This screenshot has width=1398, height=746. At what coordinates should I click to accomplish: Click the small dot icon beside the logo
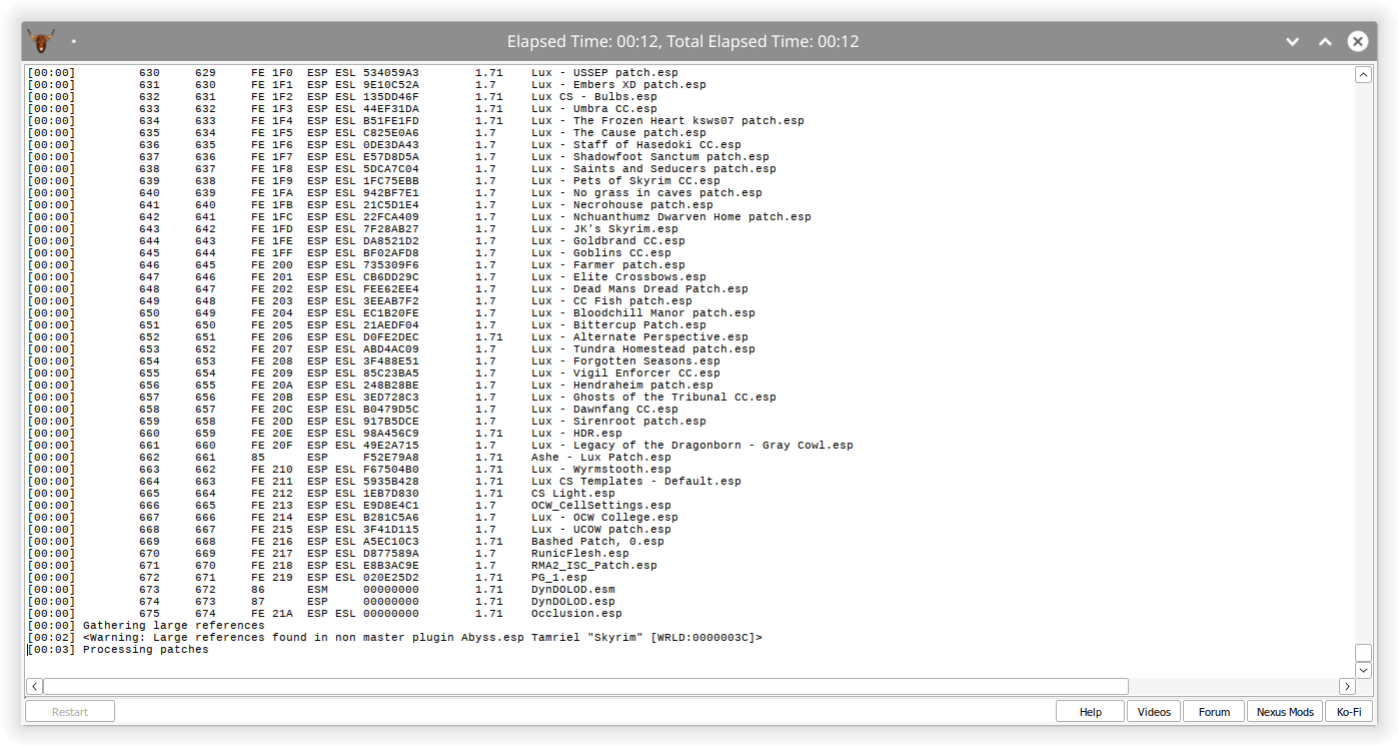click(74, 42)
